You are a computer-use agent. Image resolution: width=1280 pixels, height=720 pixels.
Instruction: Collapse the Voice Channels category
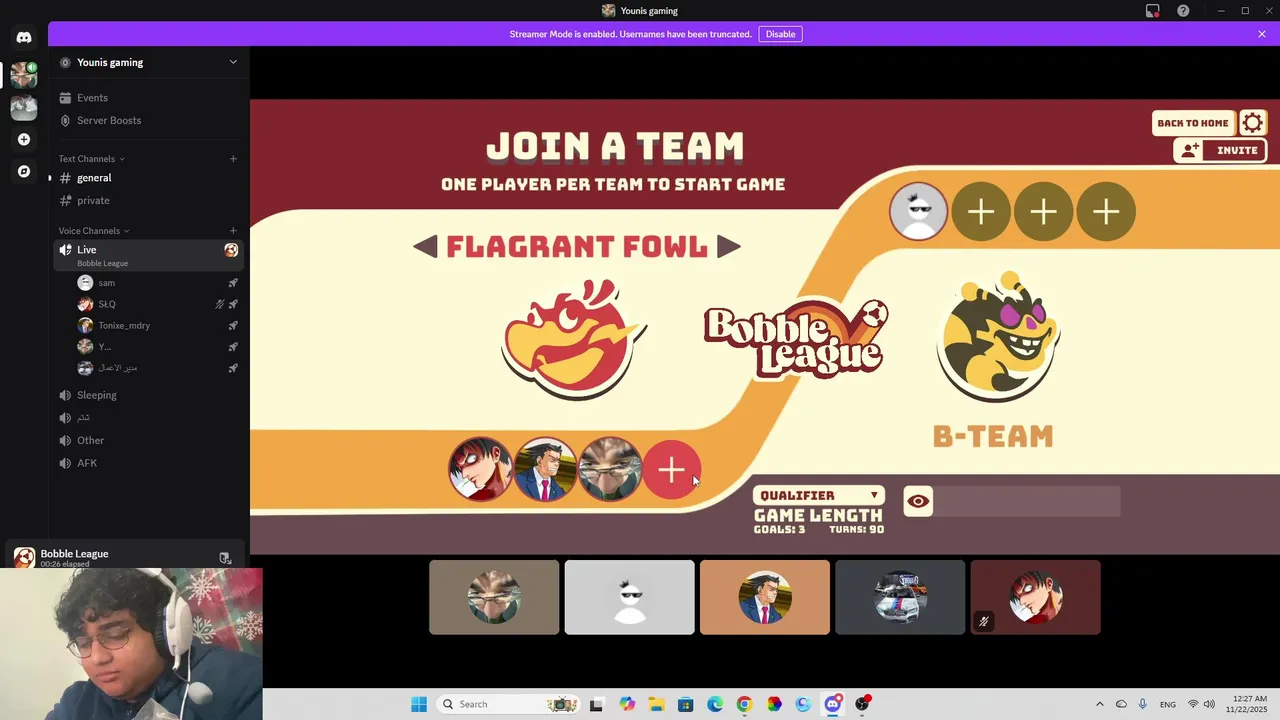tap(94, 231)
